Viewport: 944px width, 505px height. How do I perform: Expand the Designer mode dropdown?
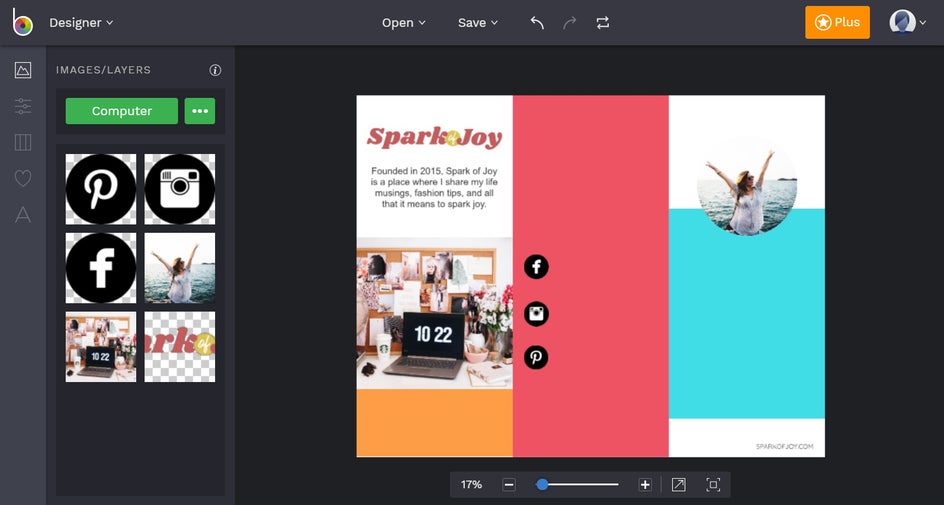click(x=81, y=22)
